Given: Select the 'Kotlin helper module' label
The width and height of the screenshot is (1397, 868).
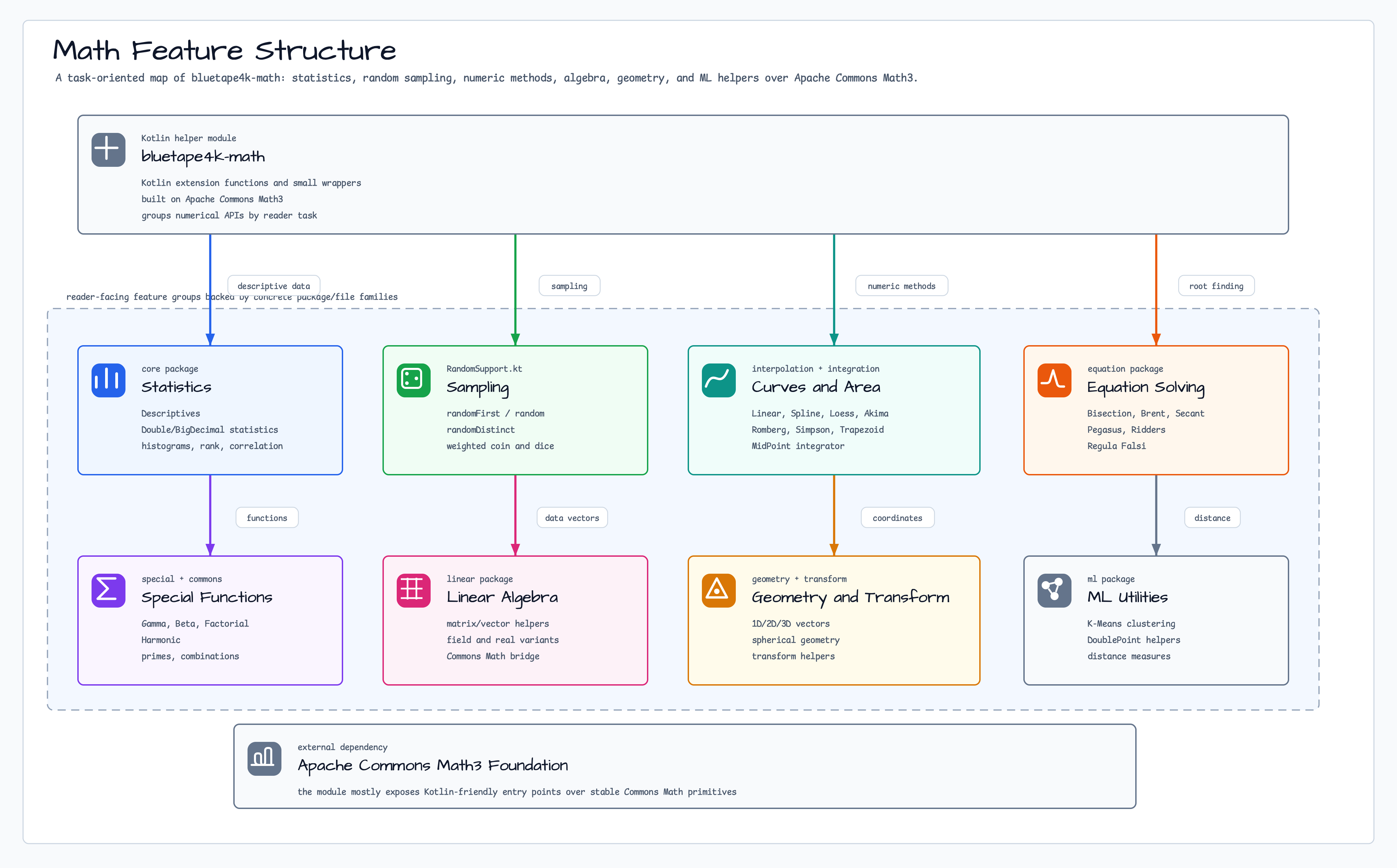Looking at the screenshot, I should point(189,138).
